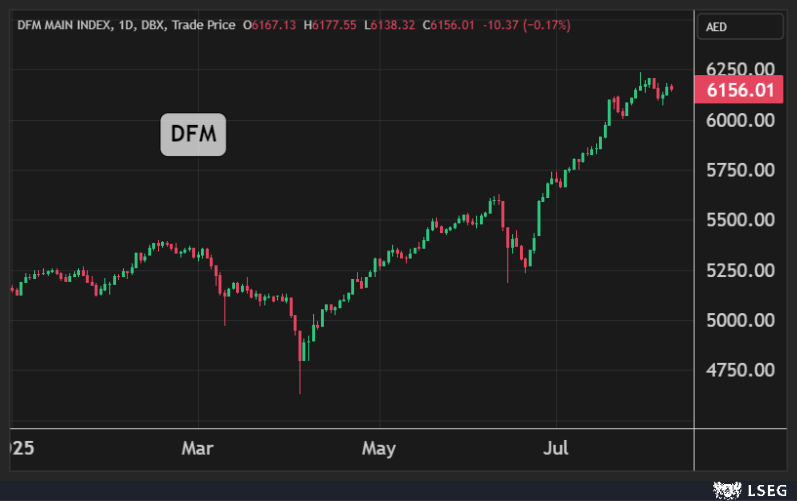797x501 pixels.
Task: Click the 6000.00 price axis label
Action: [740, 120]
